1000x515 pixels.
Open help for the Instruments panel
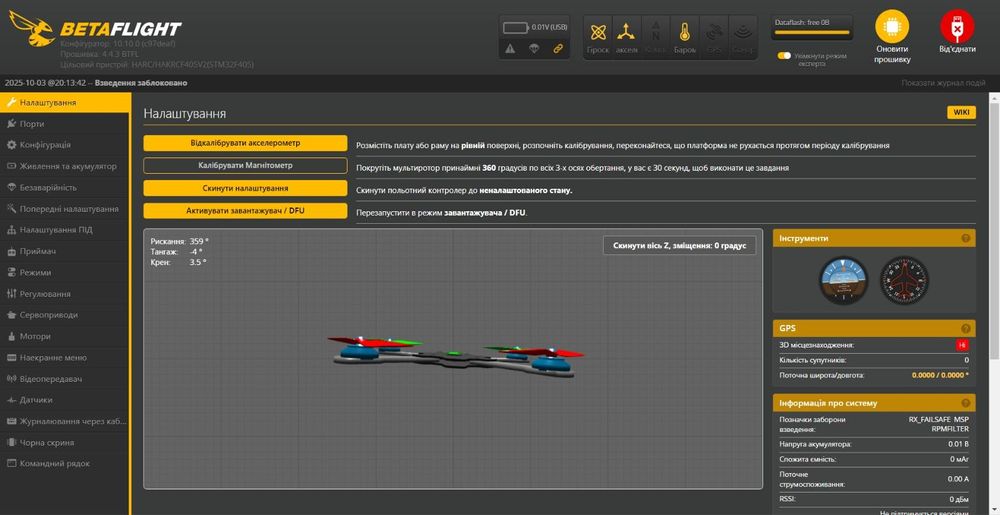tap(966, 238)
